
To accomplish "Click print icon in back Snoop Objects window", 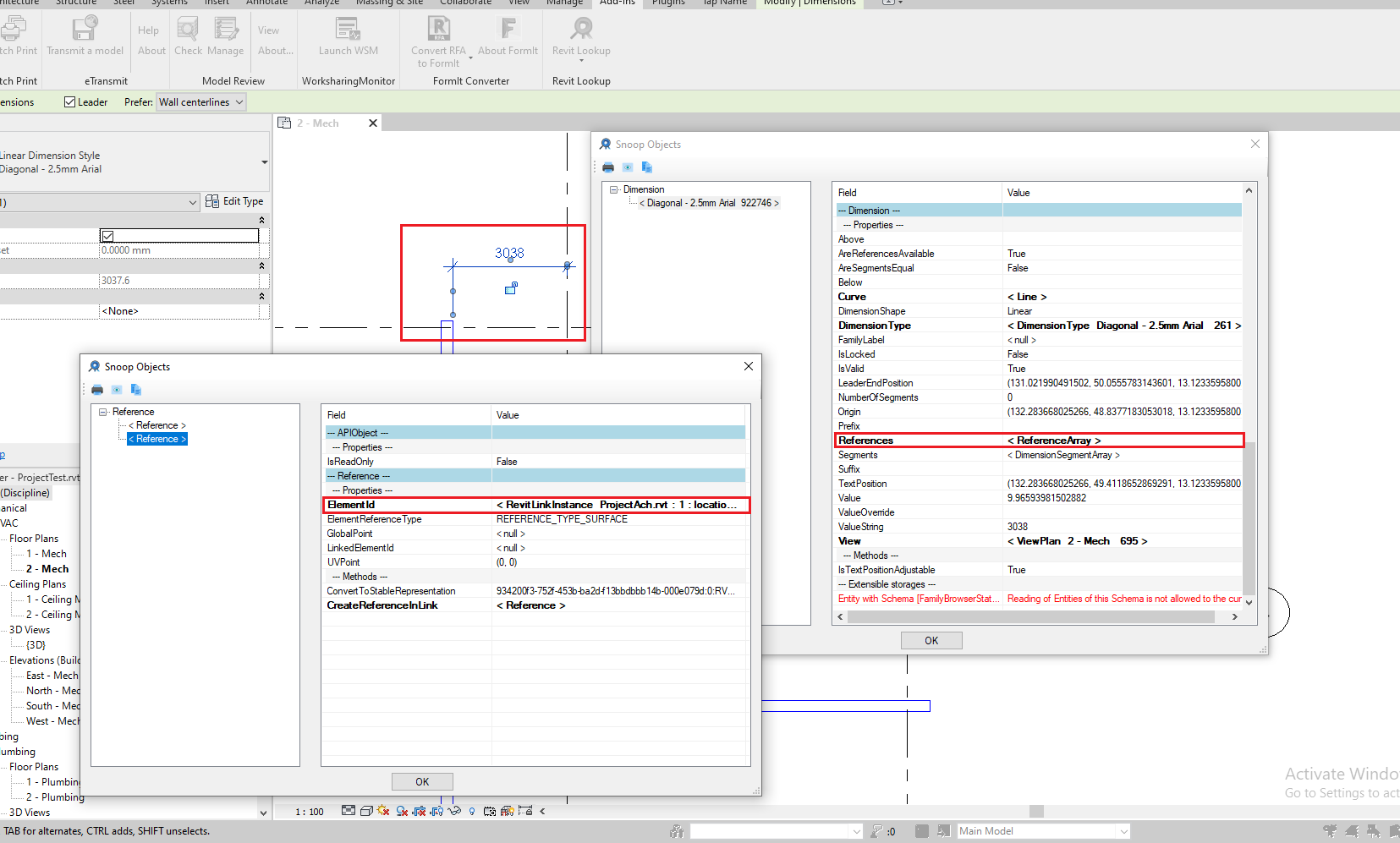I will pyautogui.click(x=608, y=167).
